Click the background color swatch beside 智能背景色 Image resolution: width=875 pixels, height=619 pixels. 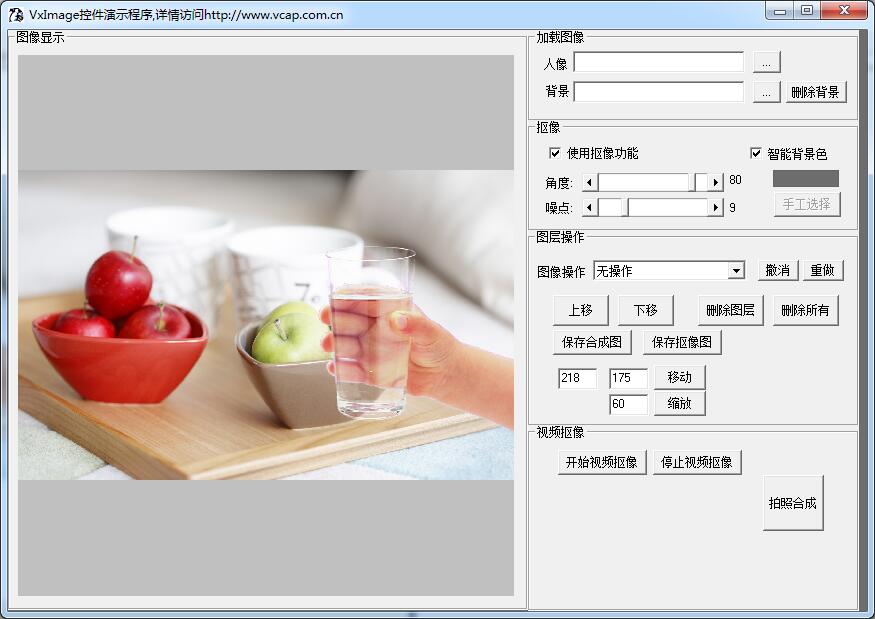[805, 180]
